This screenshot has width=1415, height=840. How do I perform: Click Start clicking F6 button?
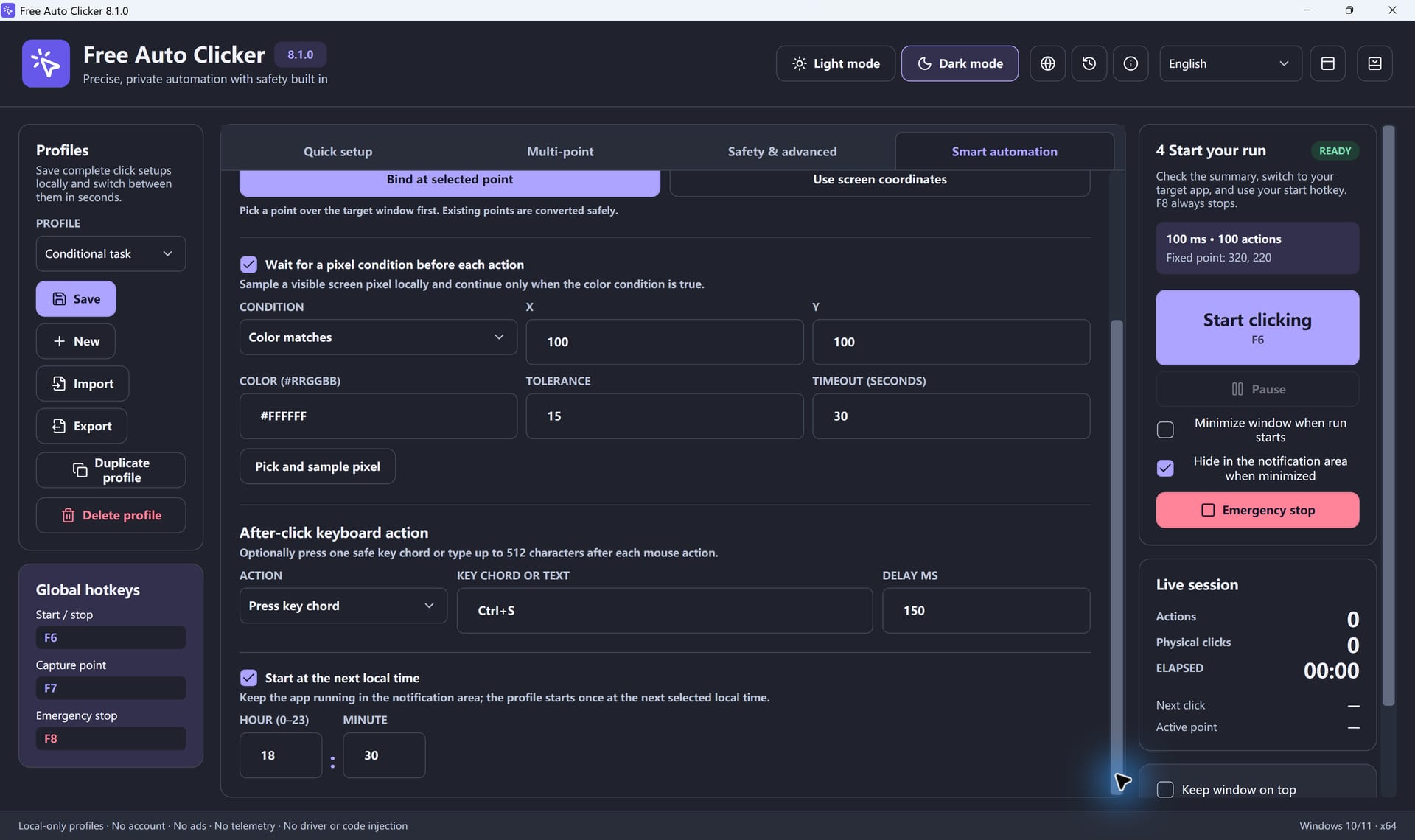[1257, 327]
